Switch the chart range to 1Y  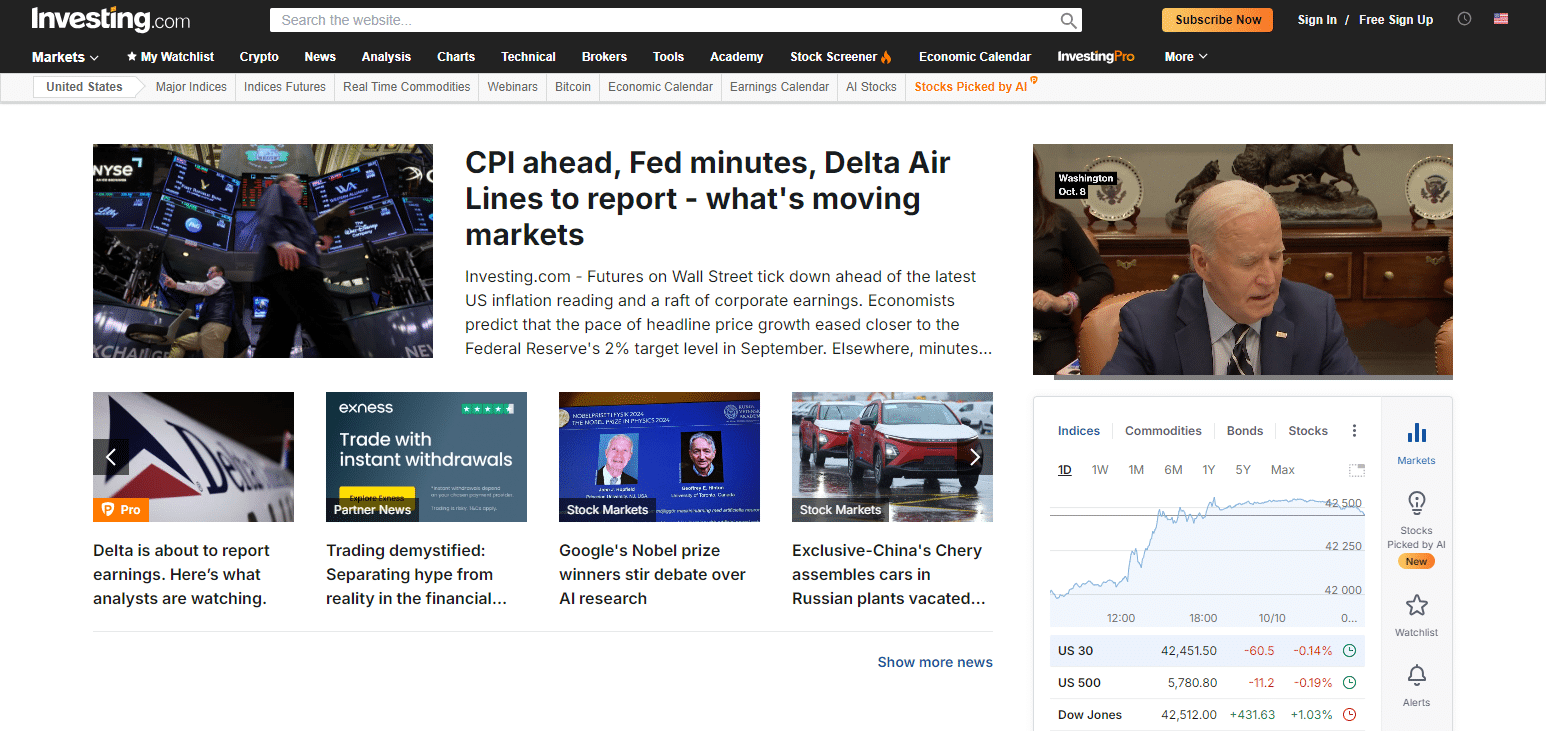coord(1209,470)
